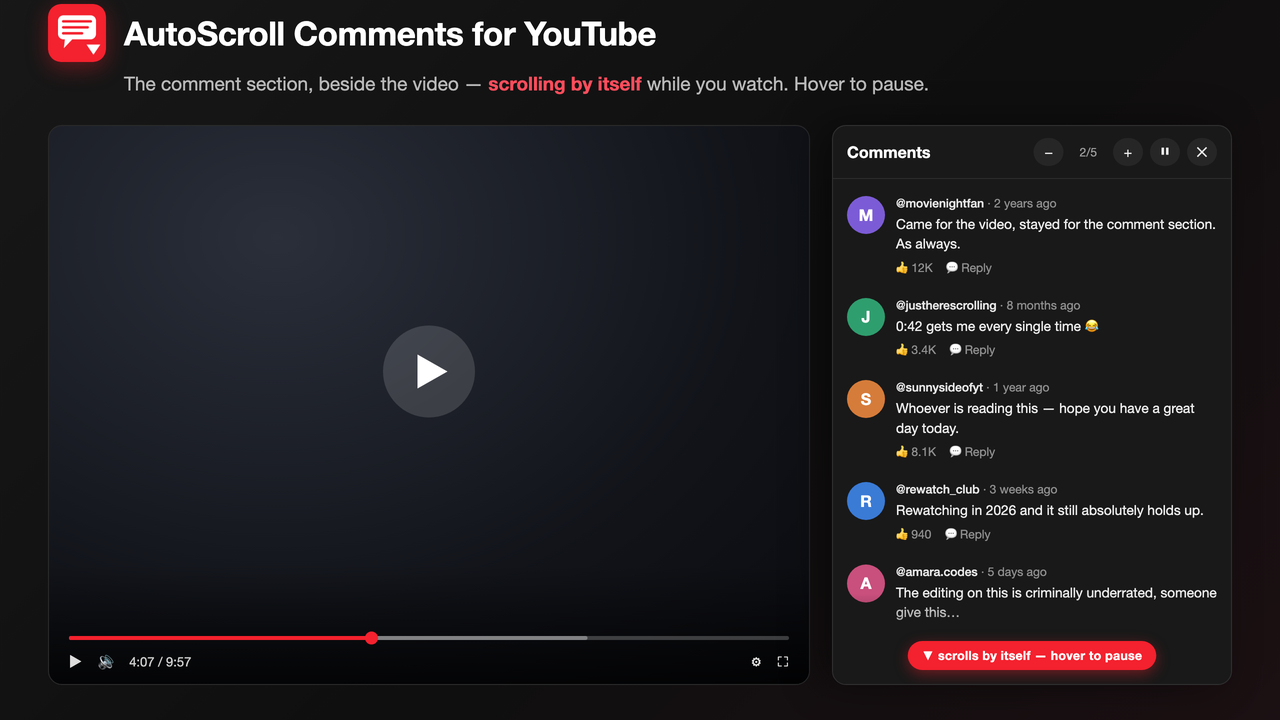1280x720 pixels.
Task: Click the R avatar of @rewatch_club
Action: [x=866, y=501]
